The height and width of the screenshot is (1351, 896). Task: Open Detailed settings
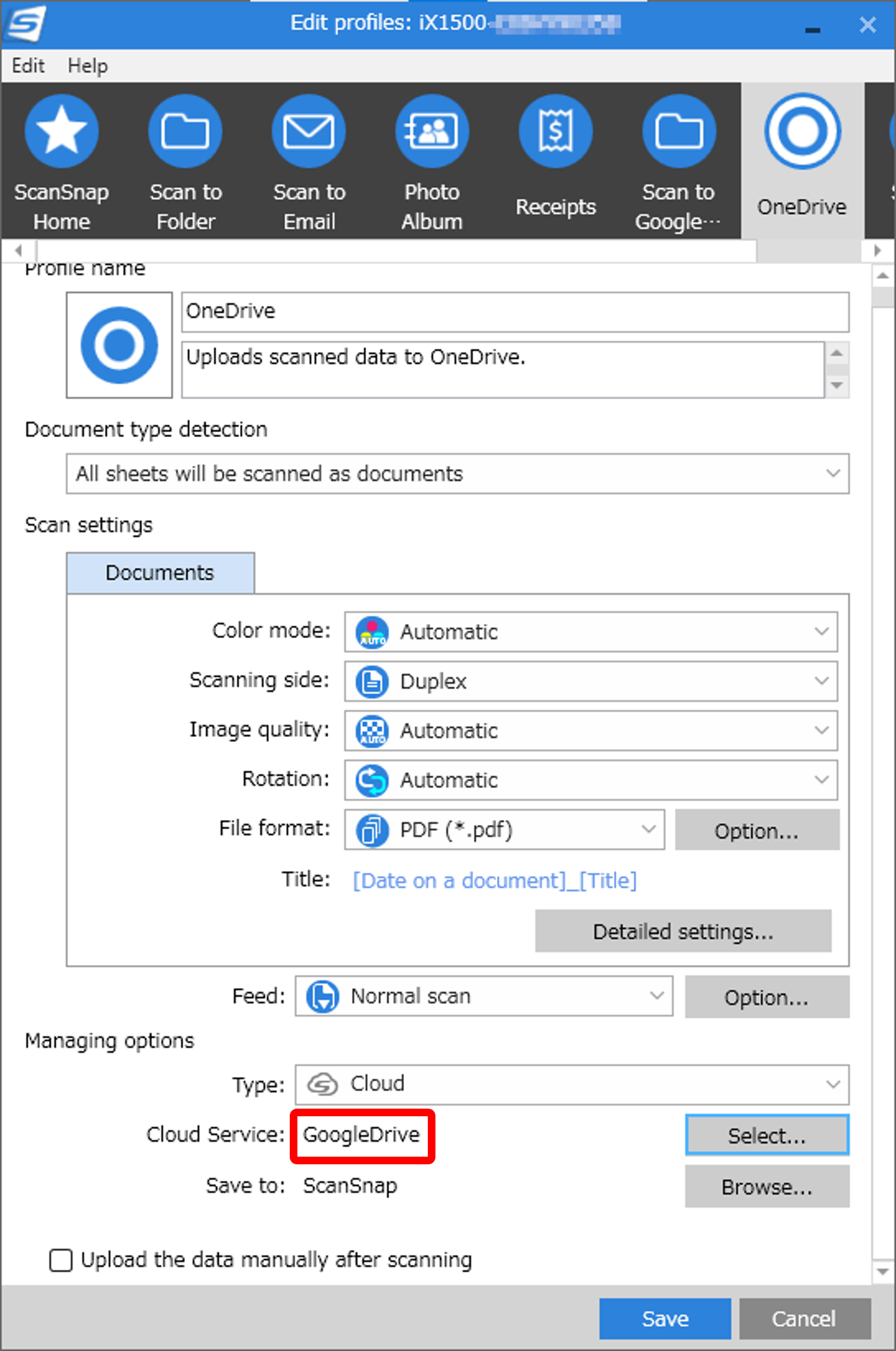tap(683, 931)
